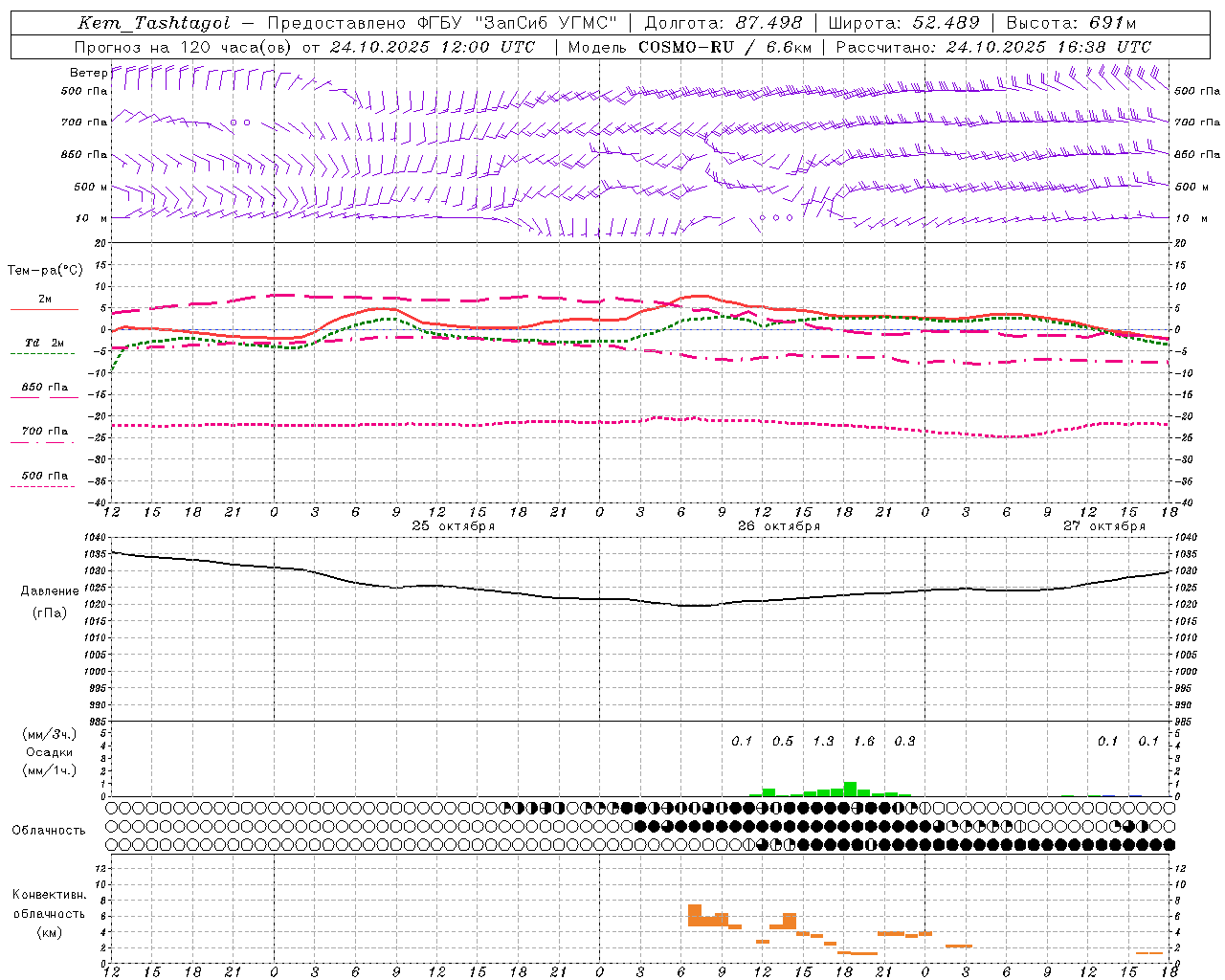Click the computed timestamp Рассчитано: 24.10.2025 16:38 UTC

tap(993, 47)
